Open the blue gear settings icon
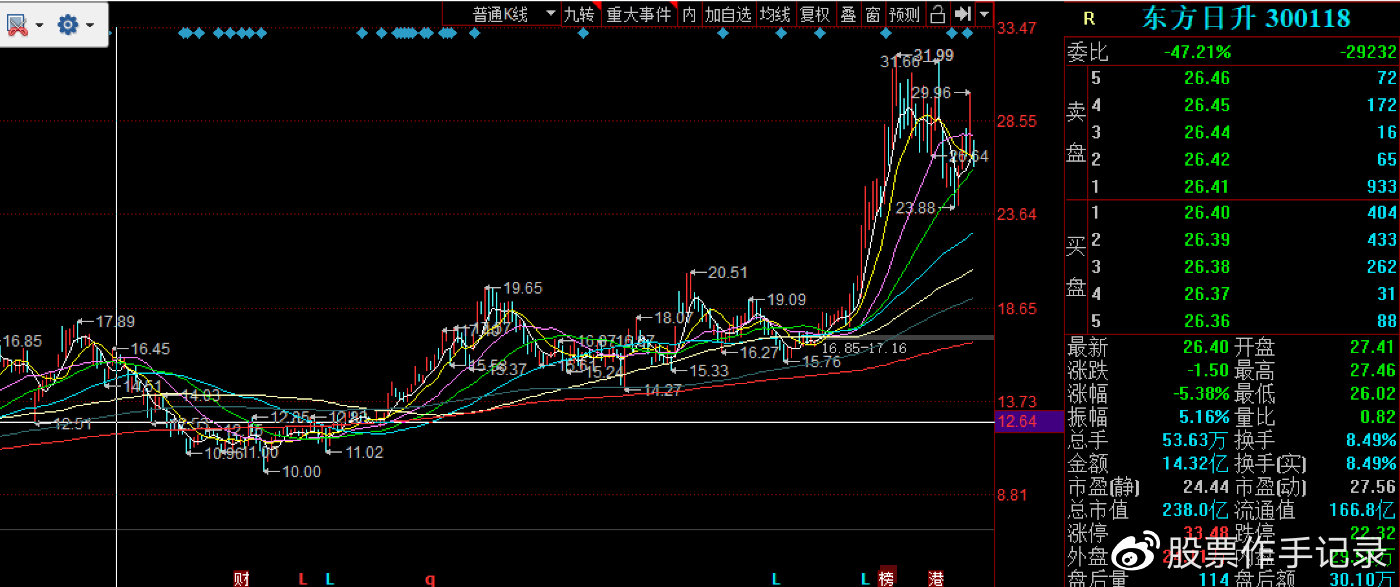The image size is (1400, 587). pos(68,24)
